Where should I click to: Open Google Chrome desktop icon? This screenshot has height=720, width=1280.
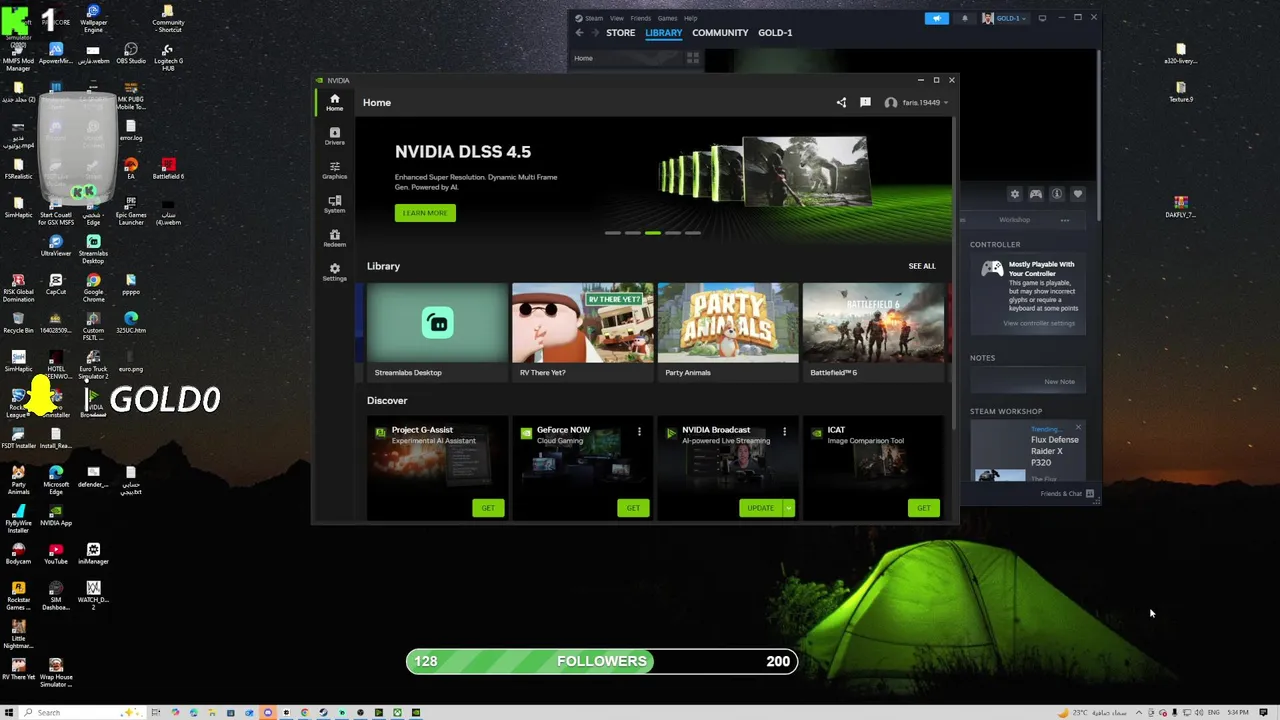click(93, 288)
